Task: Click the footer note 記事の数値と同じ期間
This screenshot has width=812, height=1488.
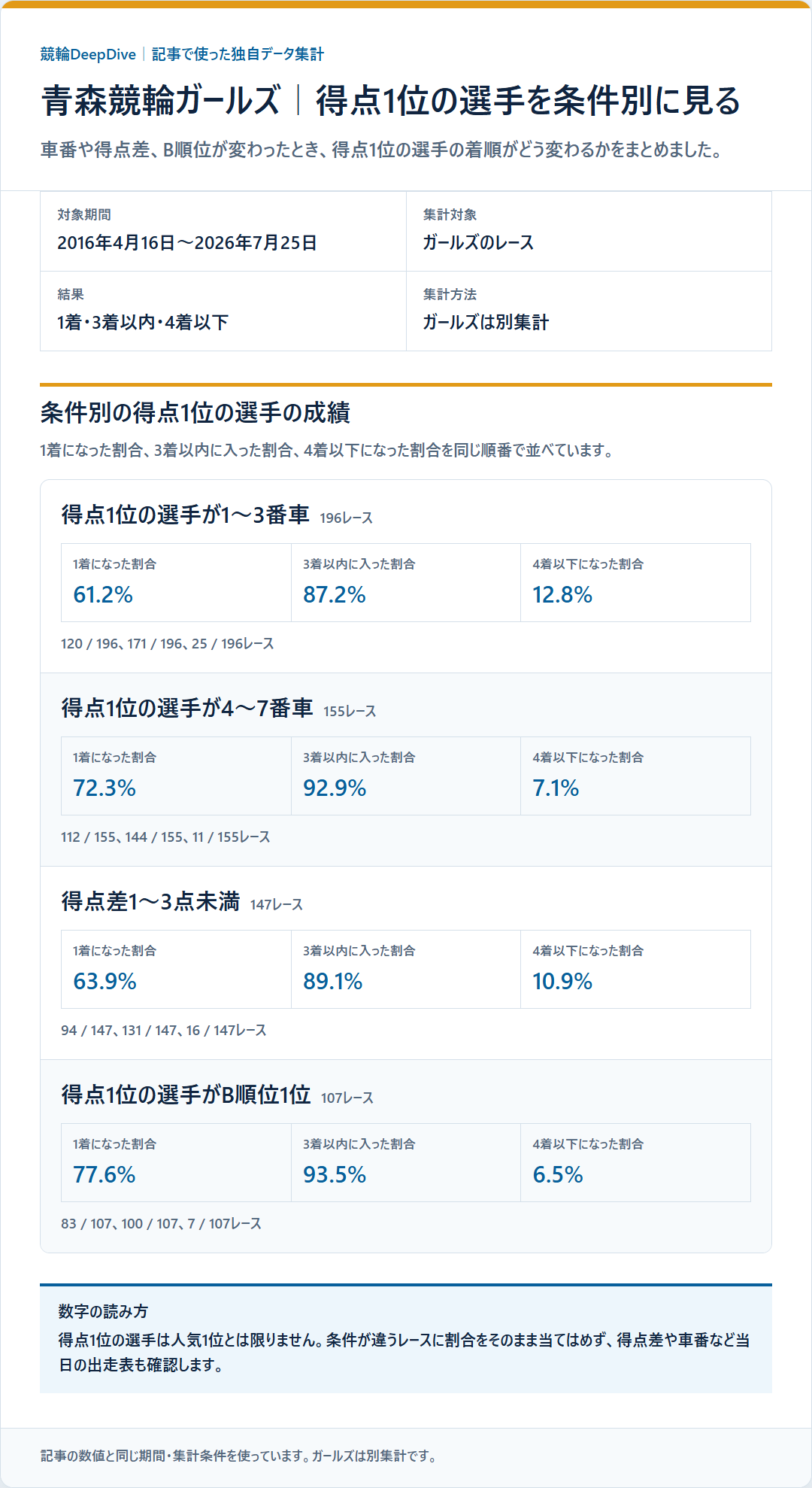Action: tap(238, 1456)
